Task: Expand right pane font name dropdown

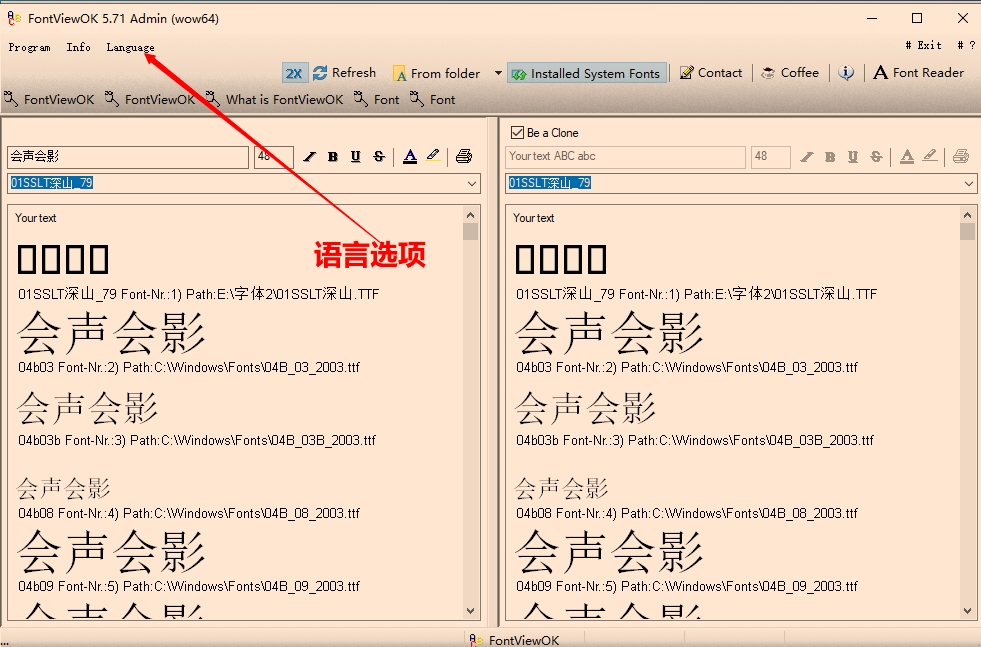Action: coord(969,183)
